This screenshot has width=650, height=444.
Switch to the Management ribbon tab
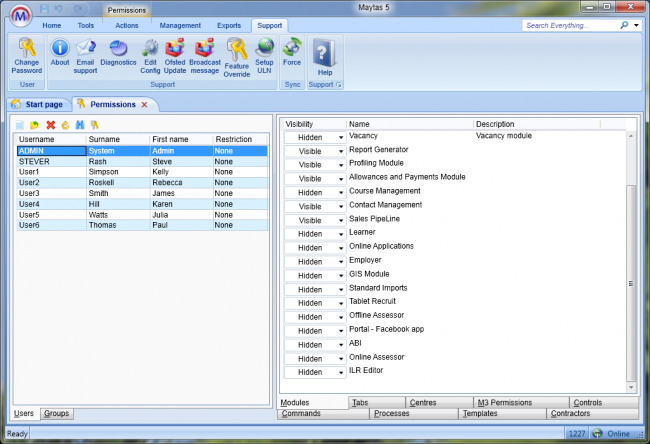click(179, 24)
